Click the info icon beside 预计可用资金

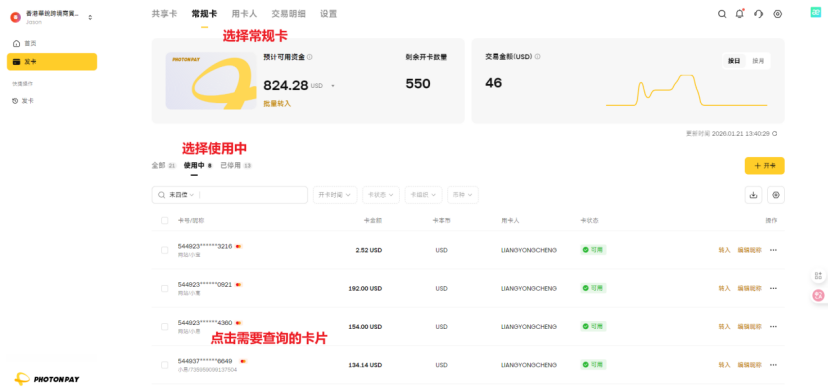(309, 57)
